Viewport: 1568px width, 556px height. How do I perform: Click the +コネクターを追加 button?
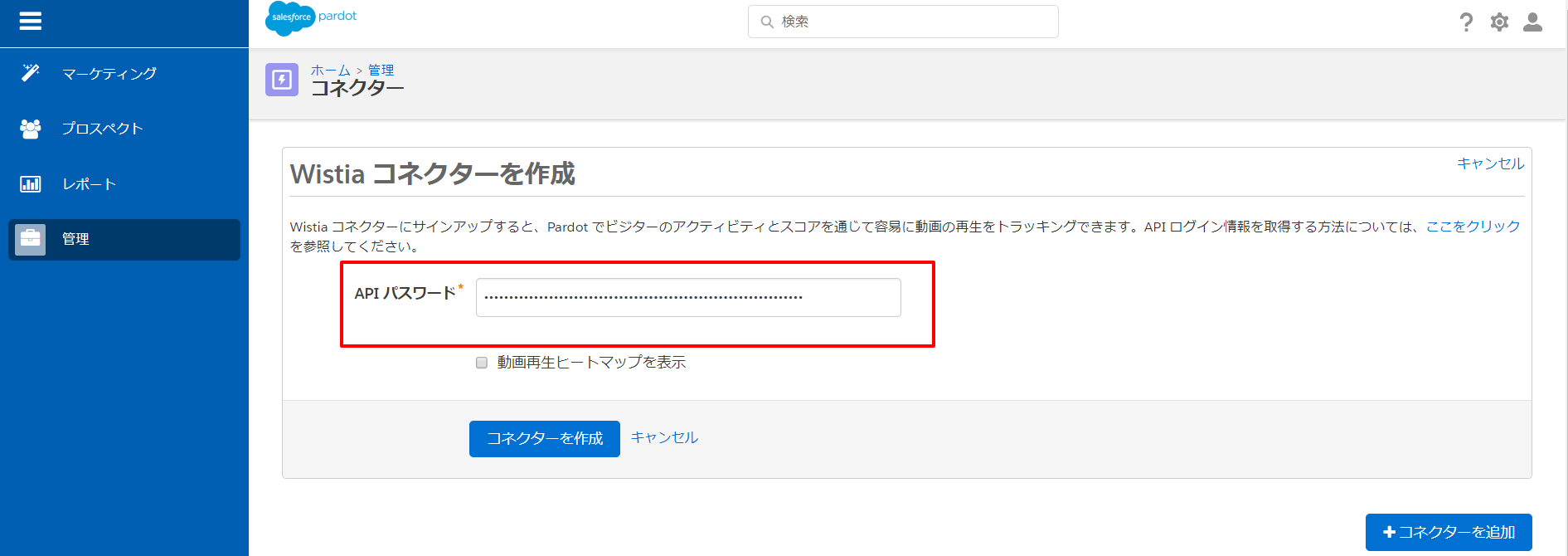point(1448,532)
